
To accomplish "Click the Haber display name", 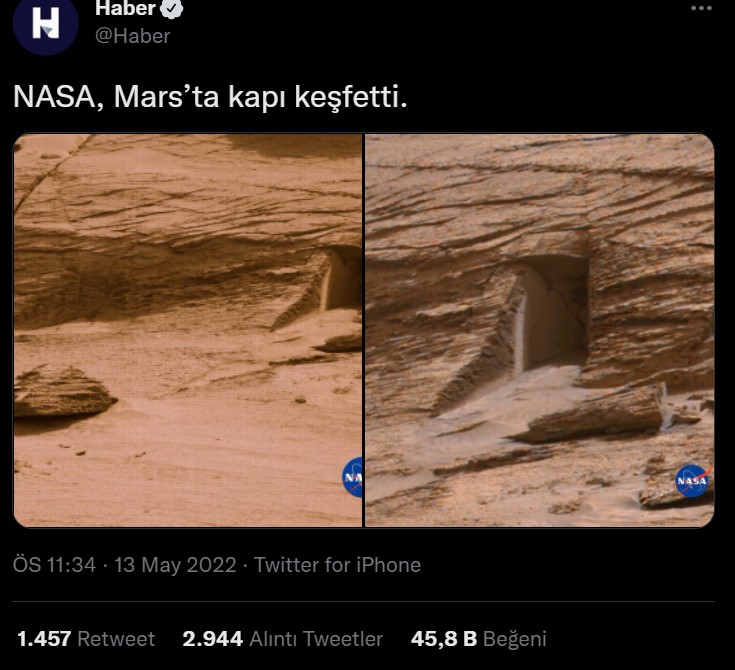I will tap(125, 8).
